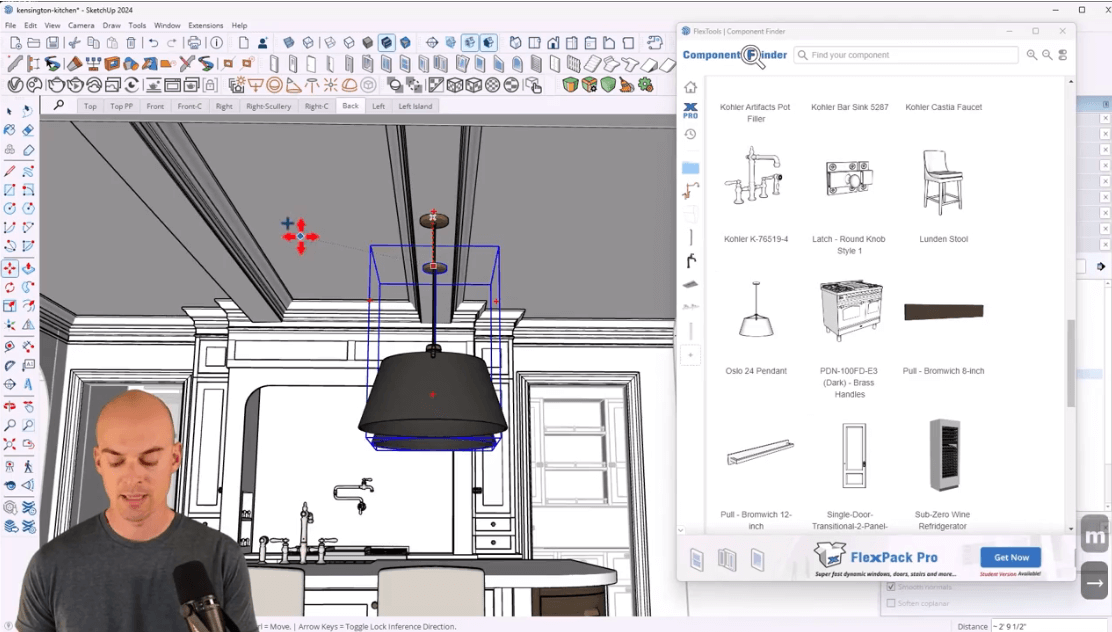Select the Paint Bucket tool

point(10,130)
